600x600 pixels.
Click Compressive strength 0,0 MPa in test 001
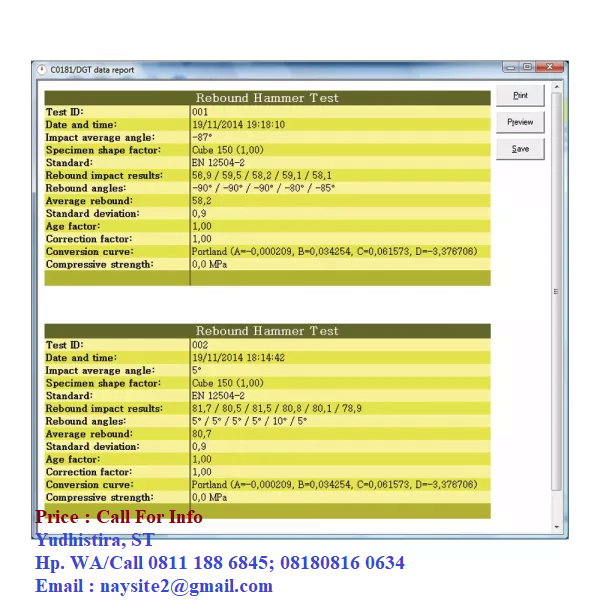point(209,264)
